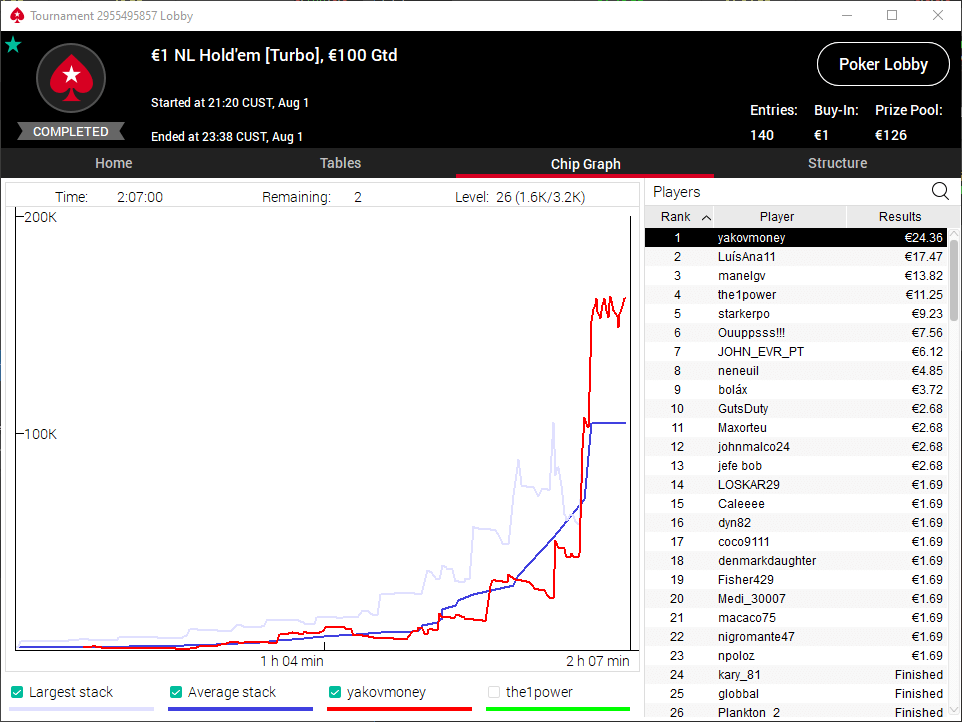Viewport: 962px width, 722px height.
Task: Select player row coco9111
Action: (796, 542)
